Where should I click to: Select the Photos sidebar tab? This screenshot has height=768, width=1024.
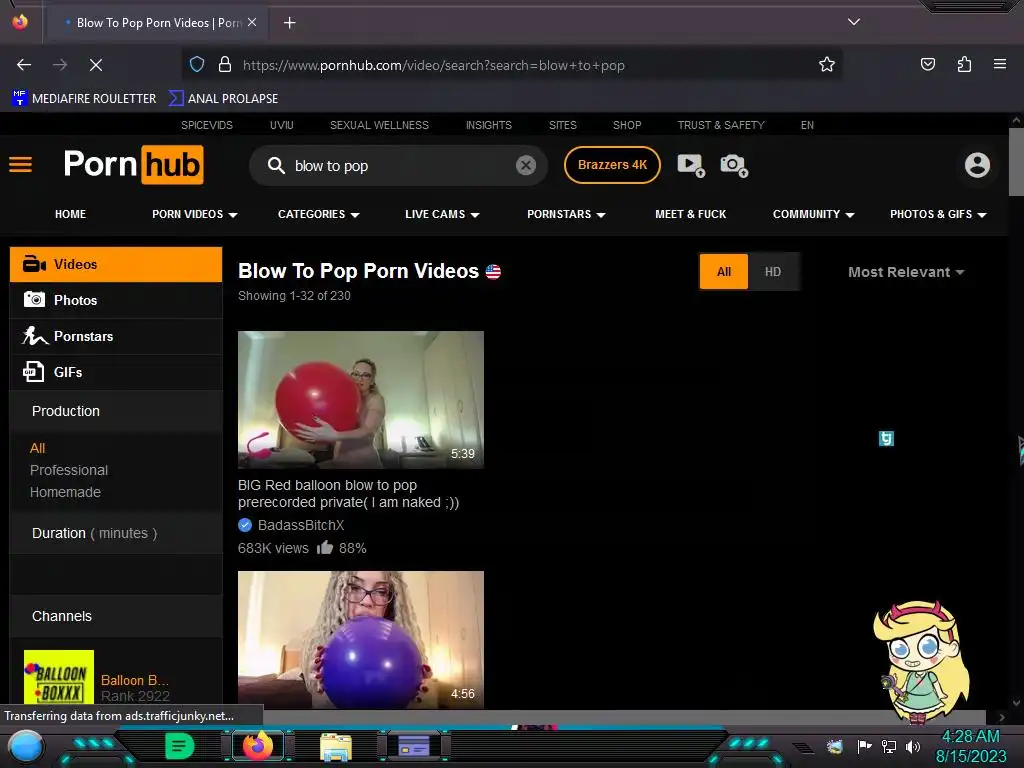(x=116, y=300)
